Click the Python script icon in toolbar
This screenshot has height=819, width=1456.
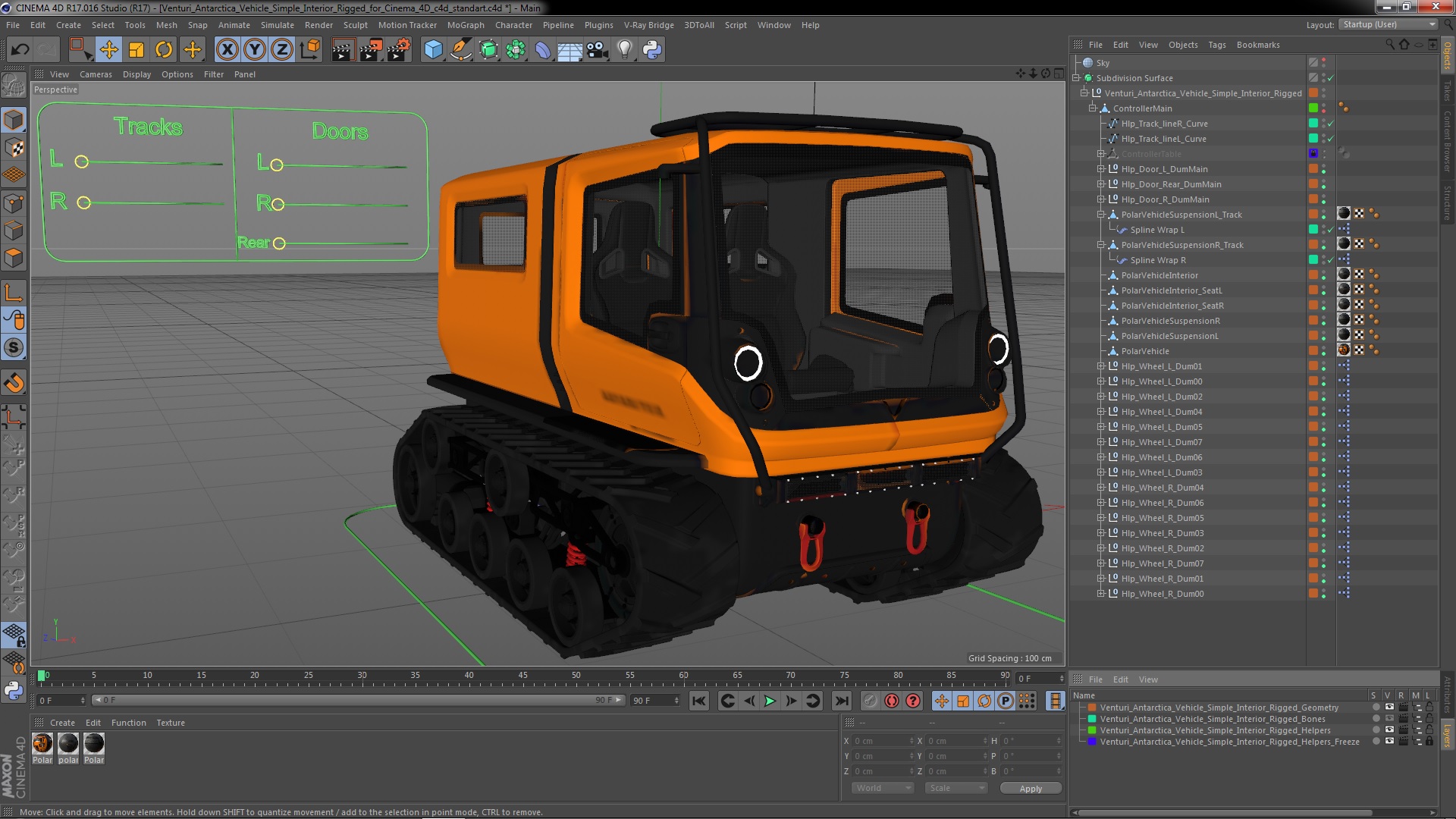652,50
